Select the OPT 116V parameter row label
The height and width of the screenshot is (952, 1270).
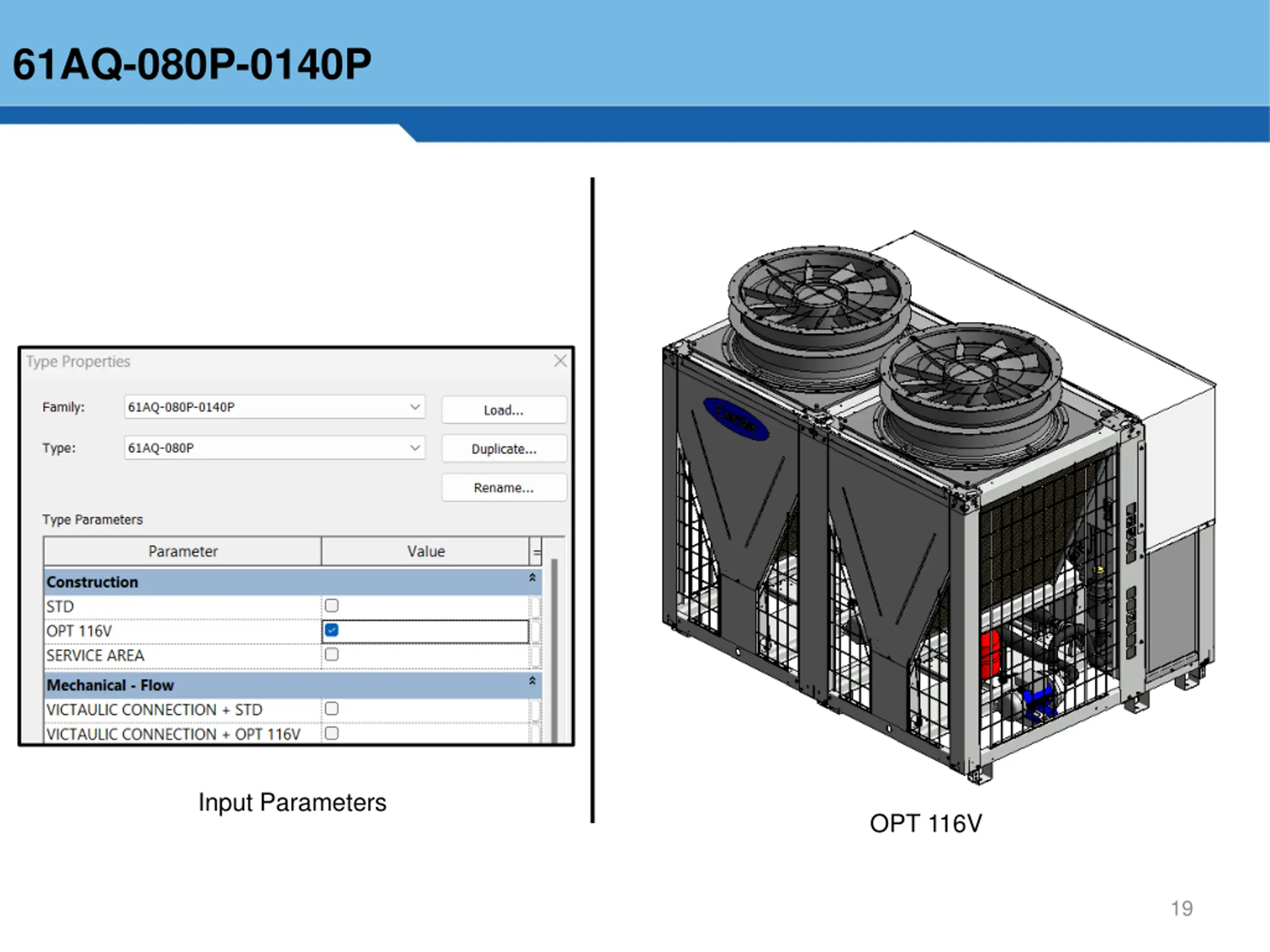tap(79, 631)
